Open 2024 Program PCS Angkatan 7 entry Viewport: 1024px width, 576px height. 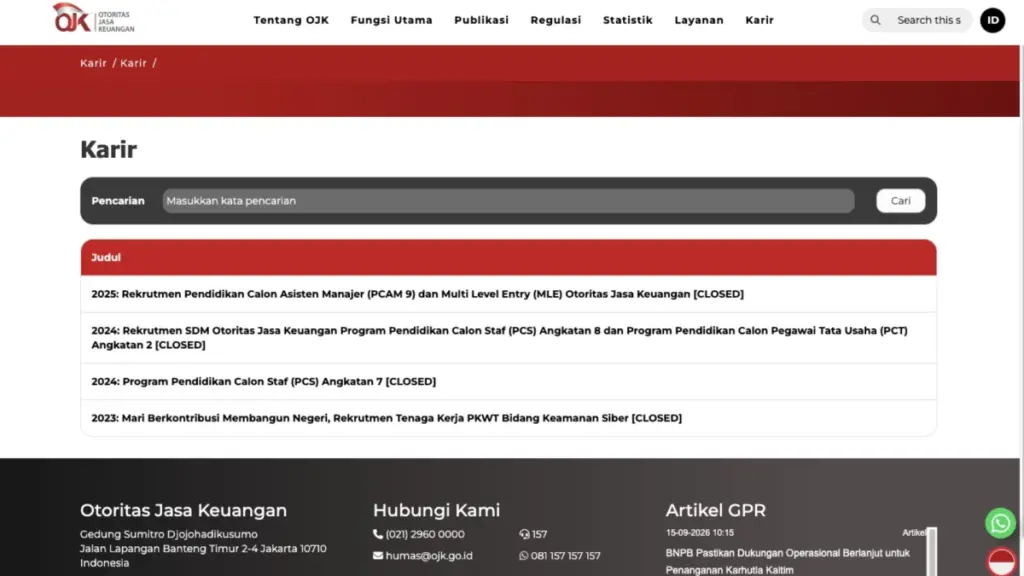(263, 381)
